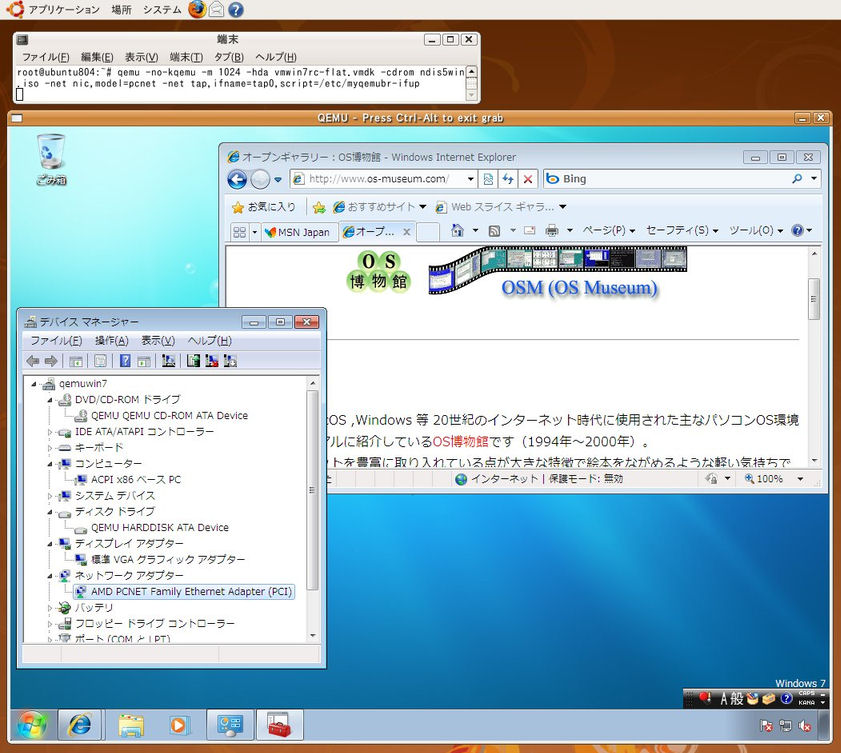Open the Recycle Bin desktop icon

pyautogui.click(x=51, y=160)
